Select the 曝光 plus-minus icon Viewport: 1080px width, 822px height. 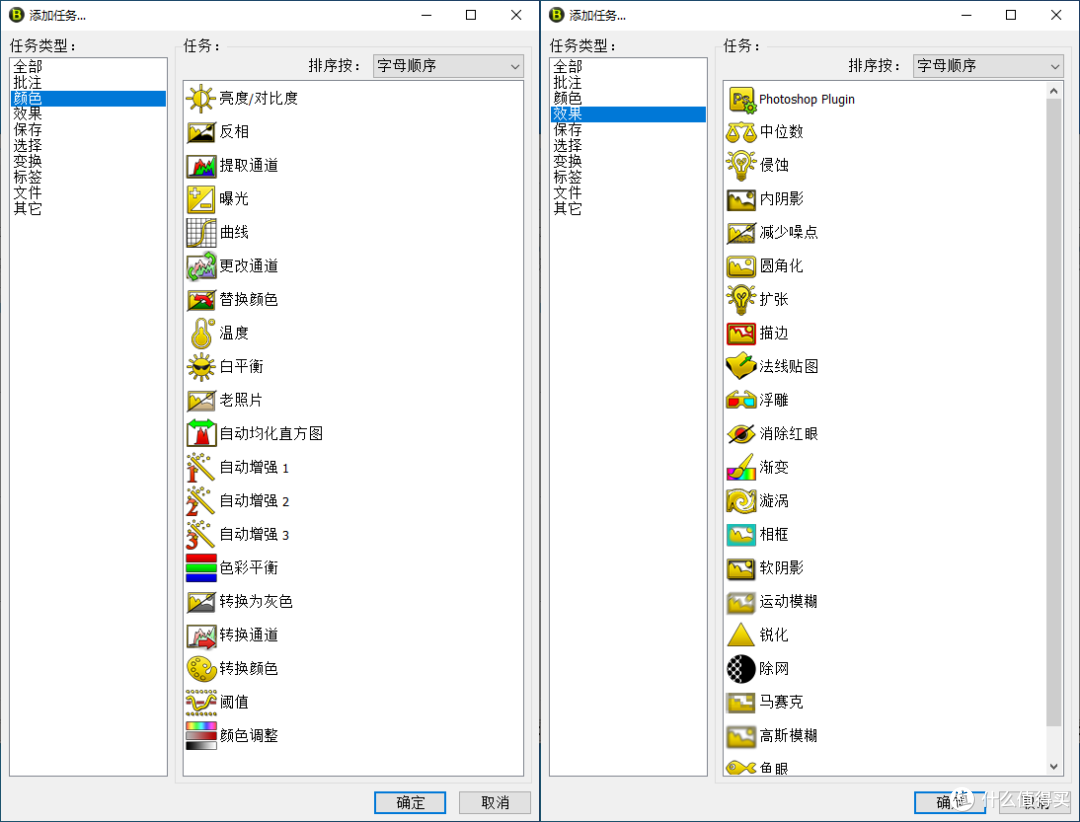tap(200, 199)
